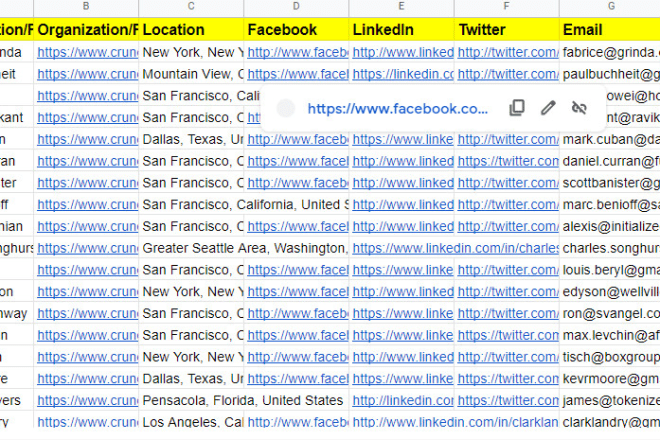Open Crunchbase link in ron@svangel row
The image size is (660, 440).
pyautogui.click(x=88, y=313)
